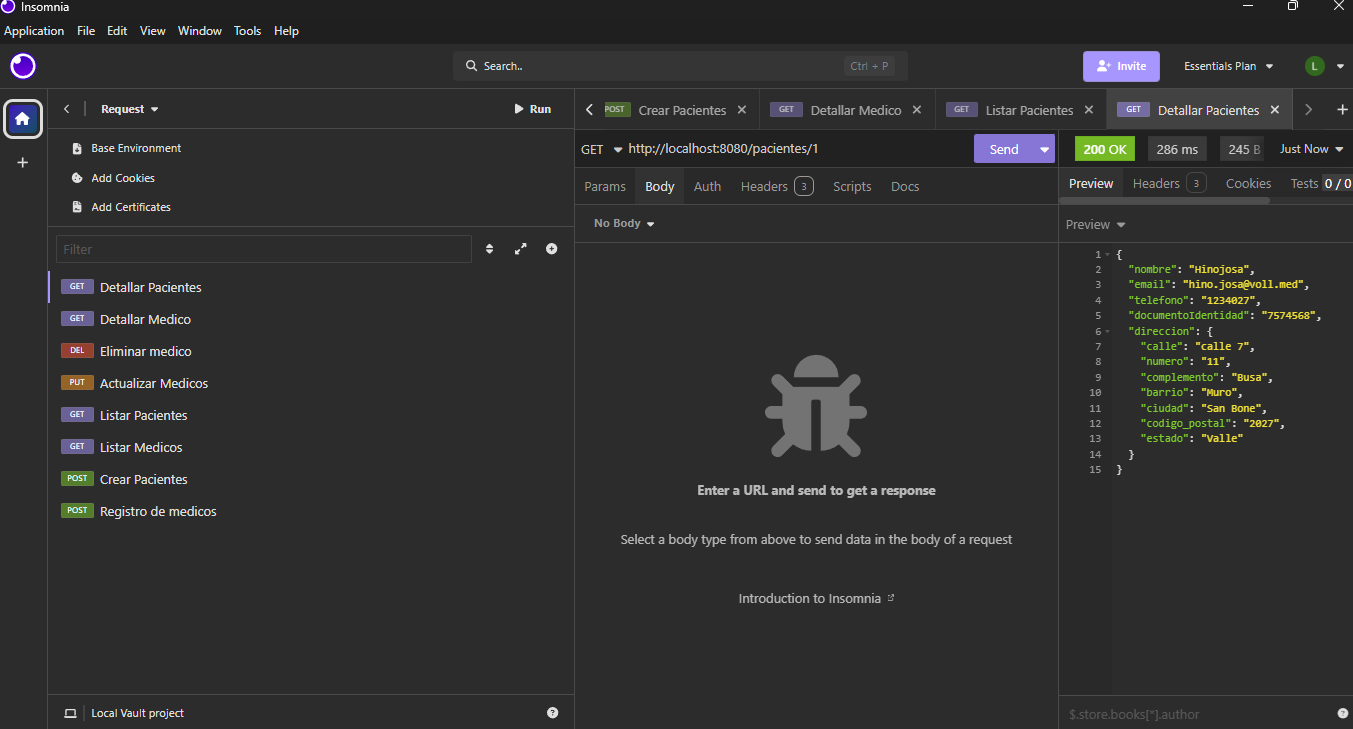Select the Eliminar medico request
The width and height of the screenshot is (1353, 729).
coord(145,351)
